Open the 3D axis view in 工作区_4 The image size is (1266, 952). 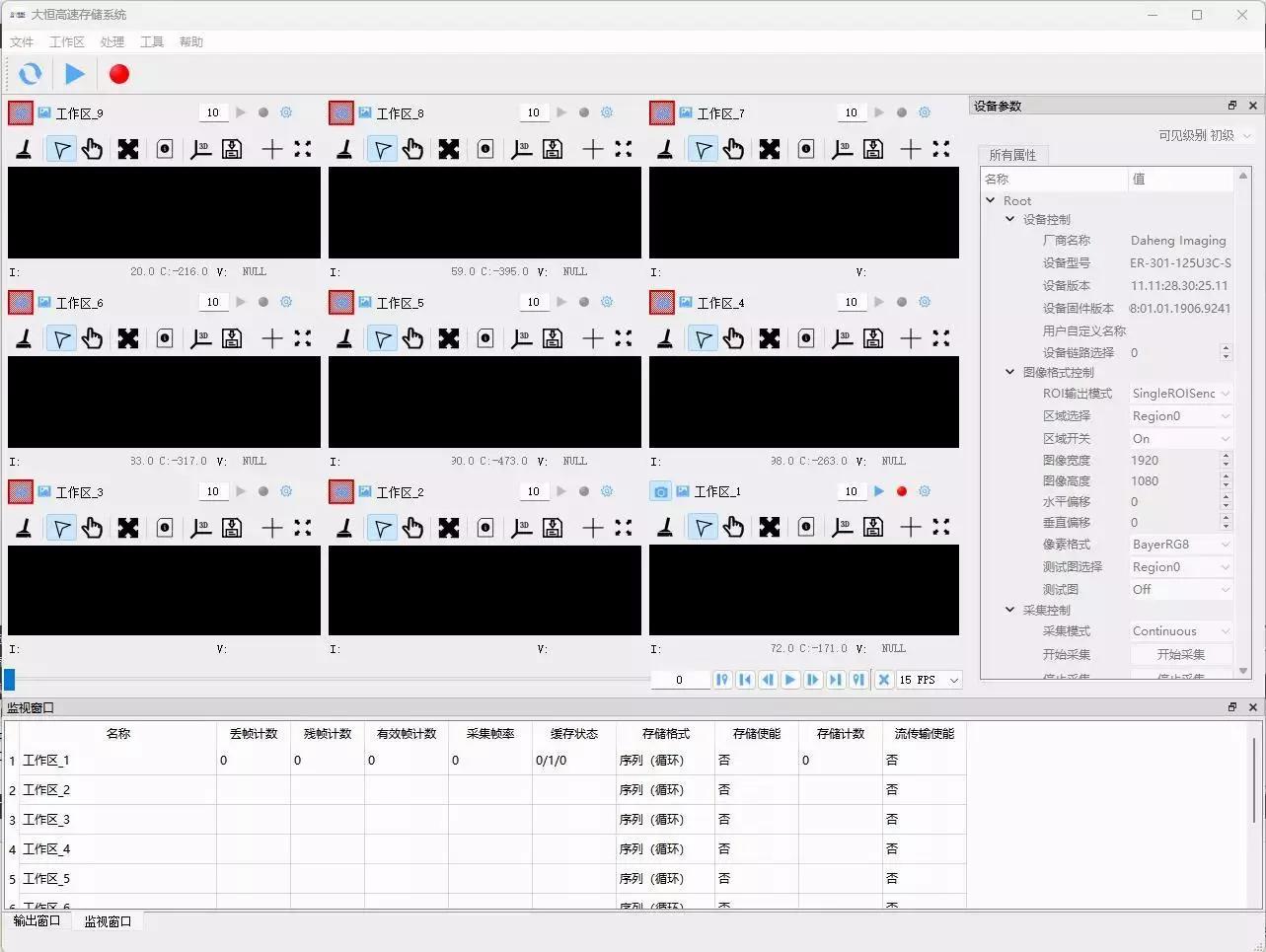tap(843, 338)
